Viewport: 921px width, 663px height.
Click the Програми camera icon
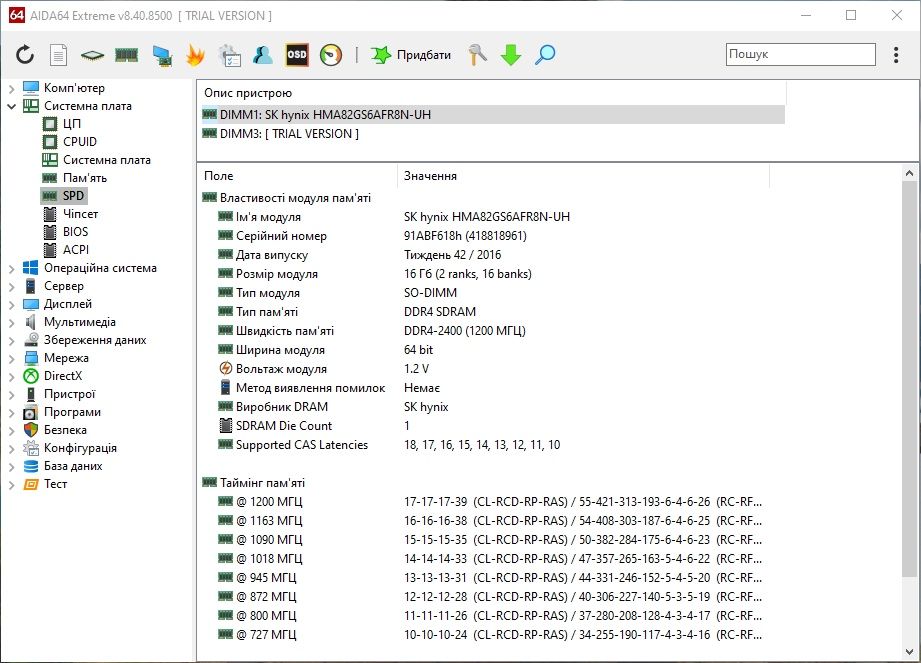point(31,412)
